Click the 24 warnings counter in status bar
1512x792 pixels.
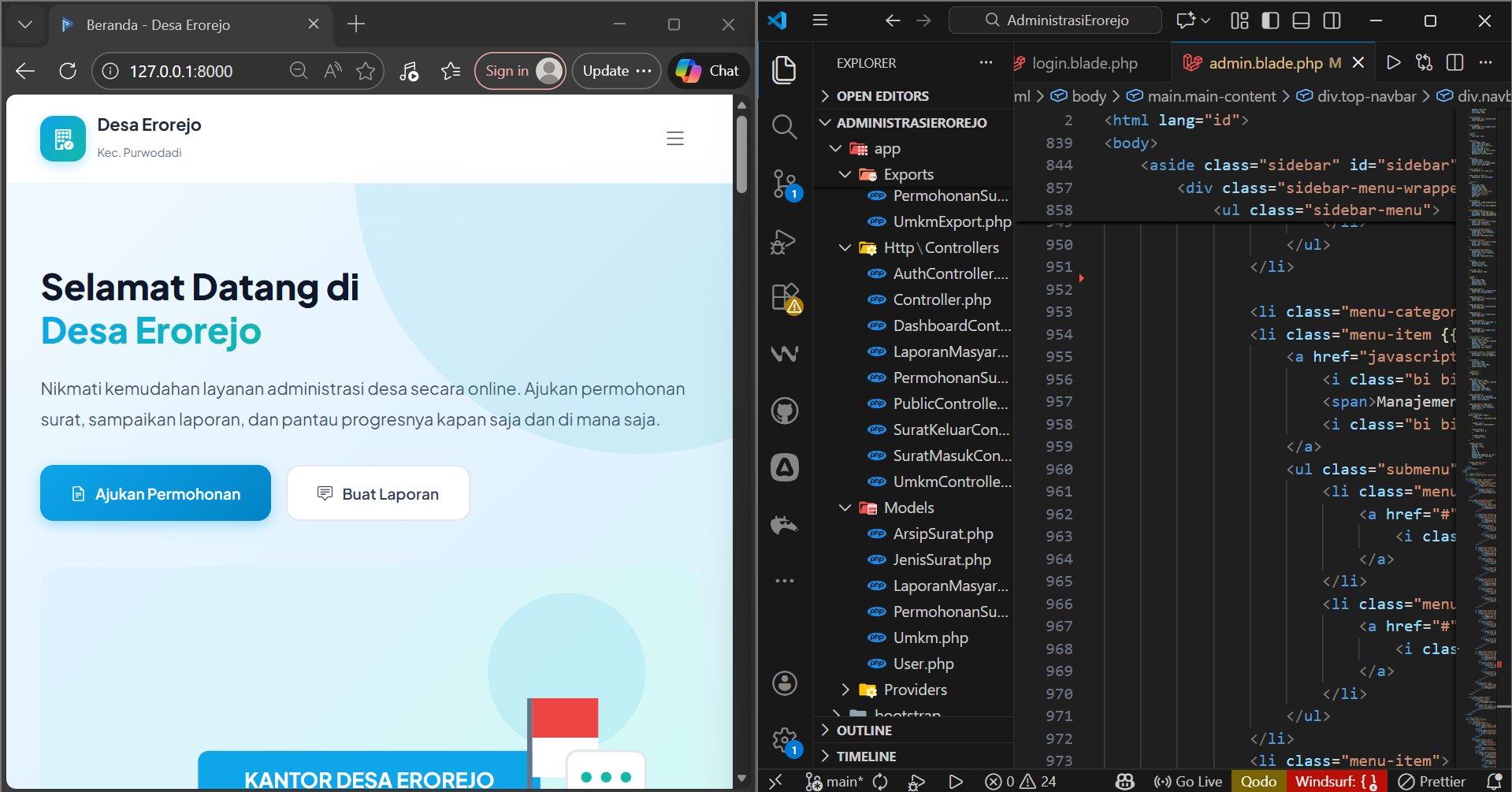[1042, 781]
